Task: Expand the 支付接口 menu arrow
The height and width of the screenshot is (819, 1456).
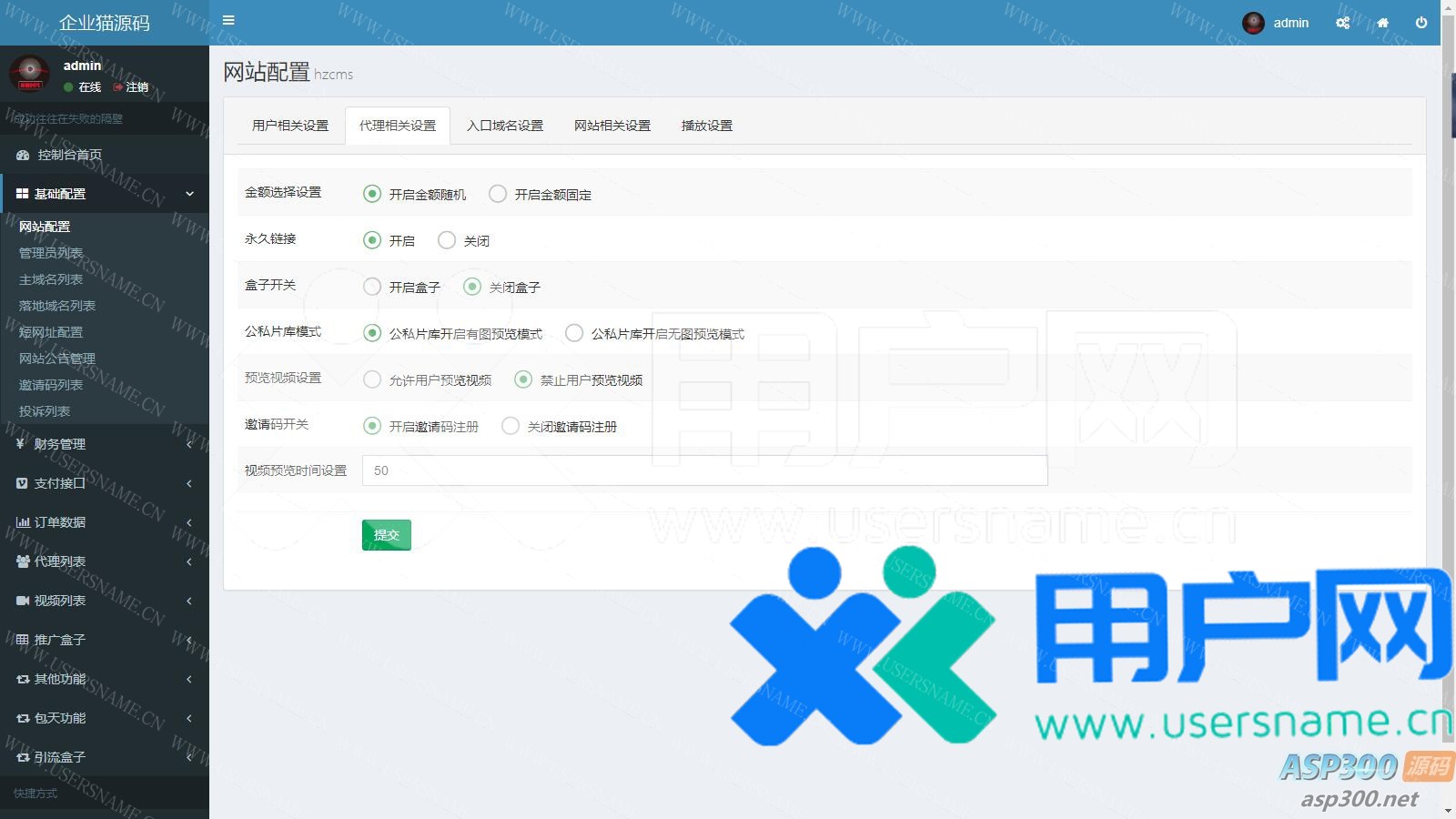Action: [x=189, y=483]
